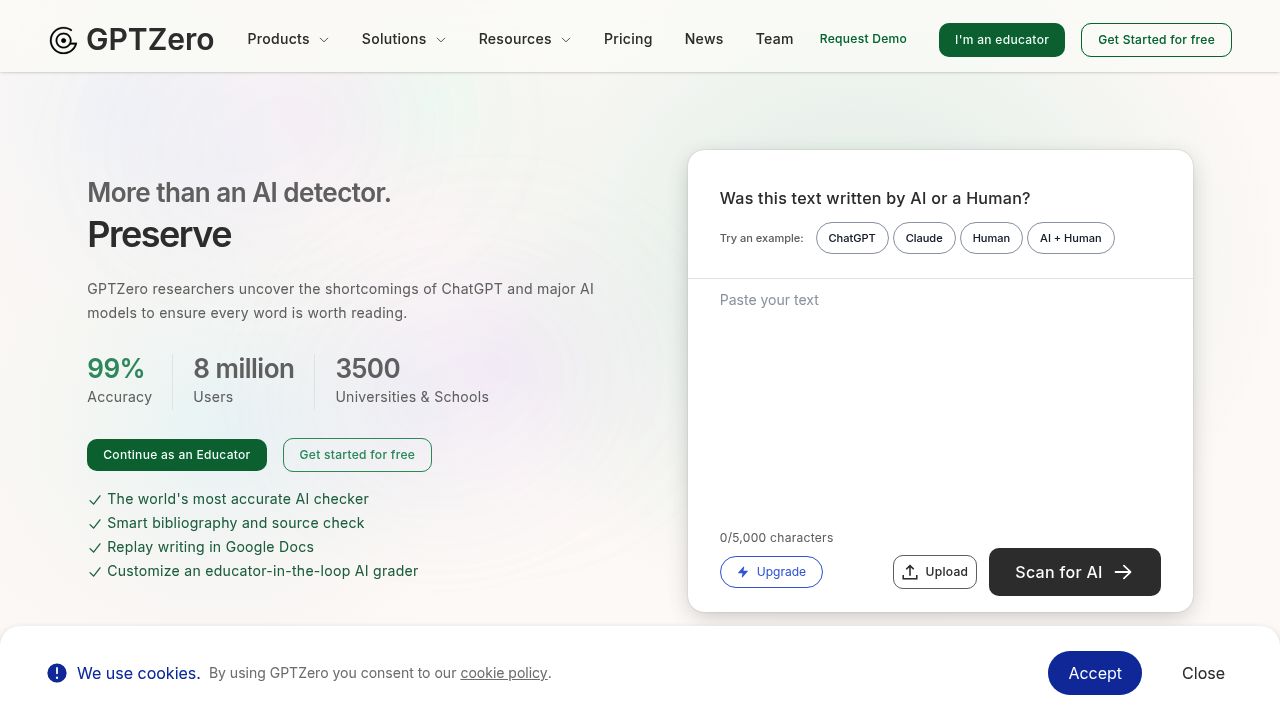Open the Products menu
The height and width of the screenshot is (720, 1280).
point(288,39)
